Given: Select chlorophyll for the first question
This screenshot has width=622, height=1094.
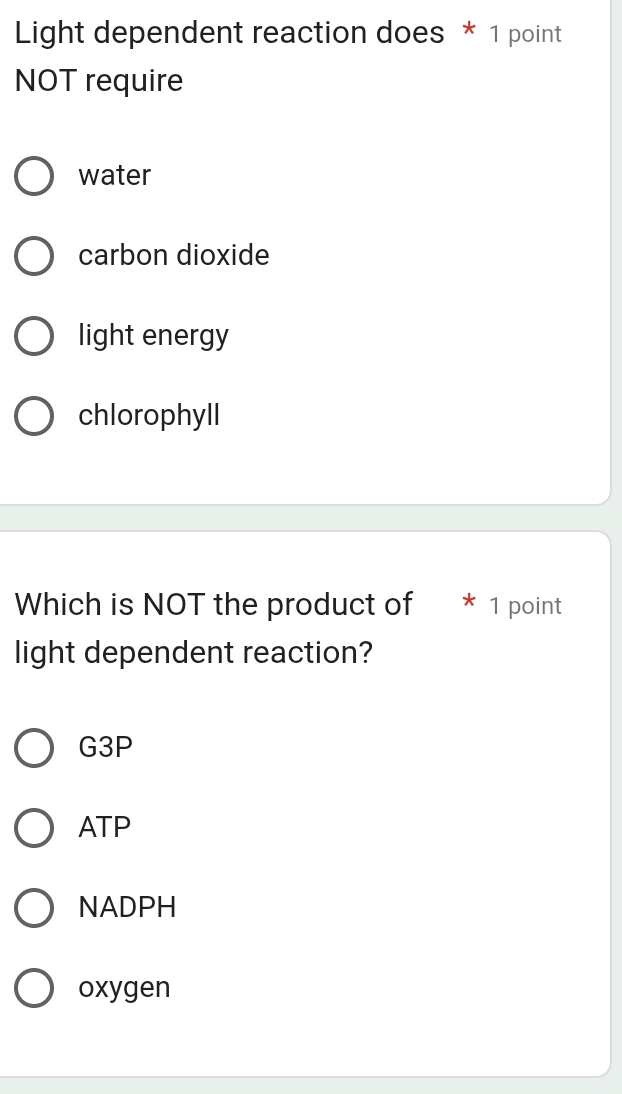Looking at the screenshot, I should point(34,416).
